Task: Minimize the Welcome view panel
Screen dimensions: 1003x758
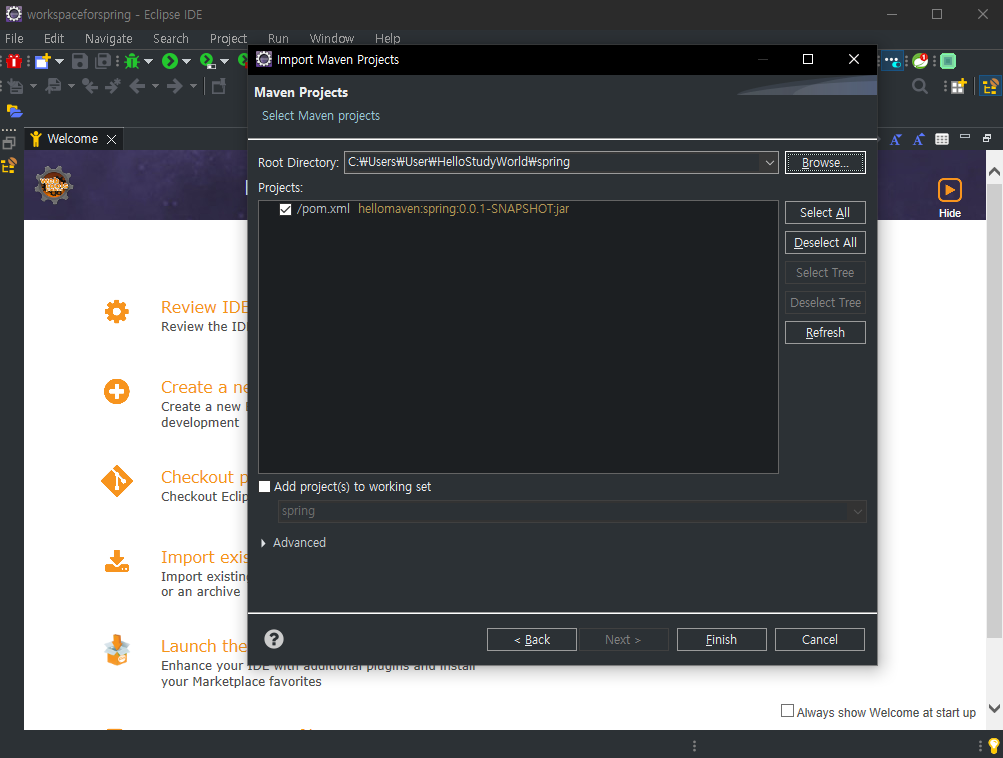Action: point(965,137)
